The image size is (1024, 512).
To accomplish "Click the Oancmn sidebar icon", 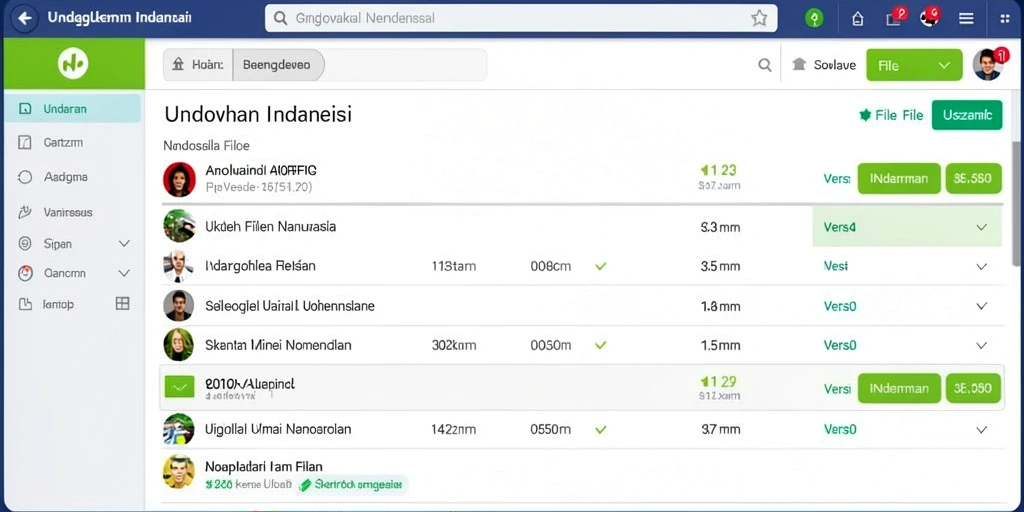I will tap(25, 273).
